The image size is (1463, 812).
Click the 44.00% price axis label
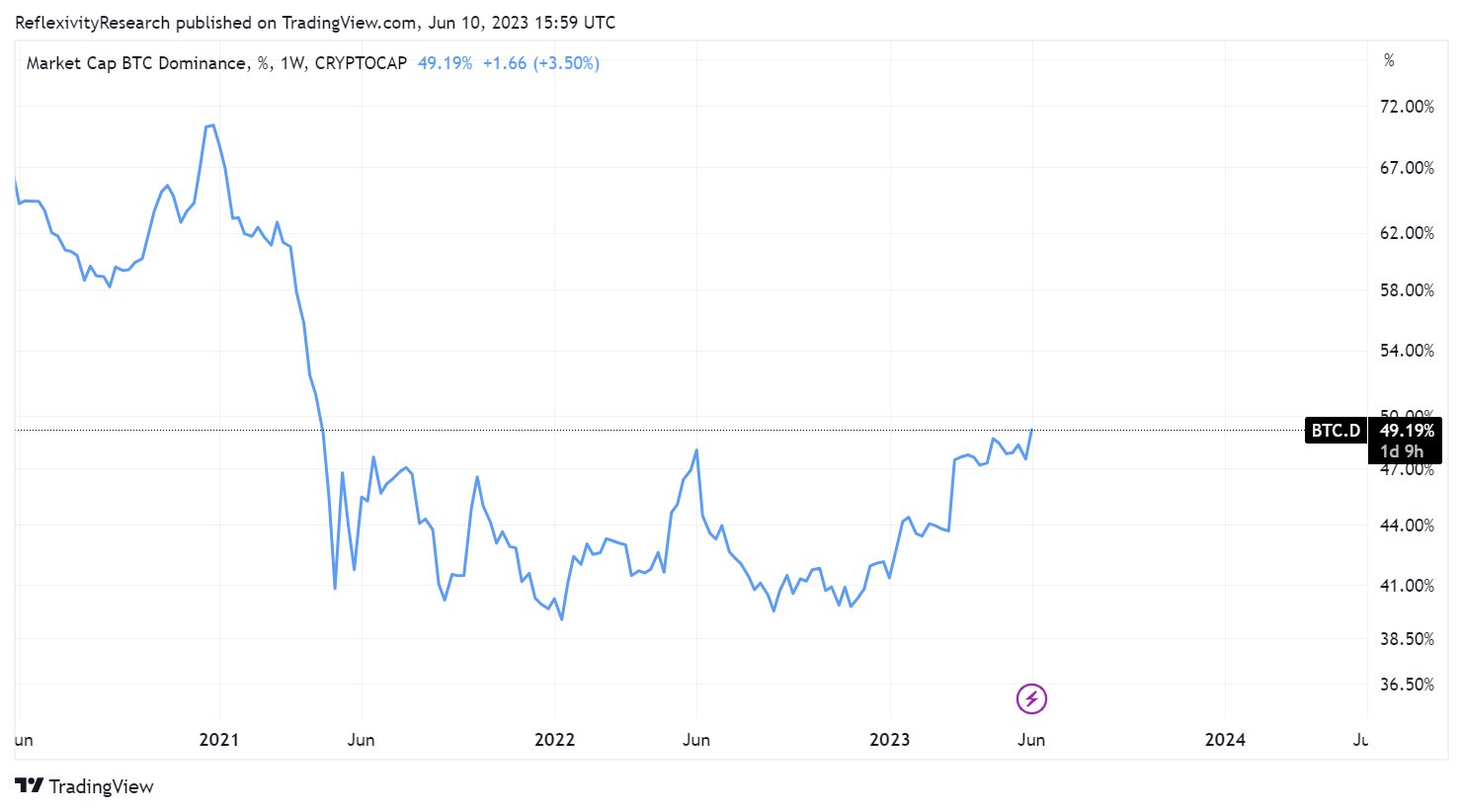tap(1407, 526)
